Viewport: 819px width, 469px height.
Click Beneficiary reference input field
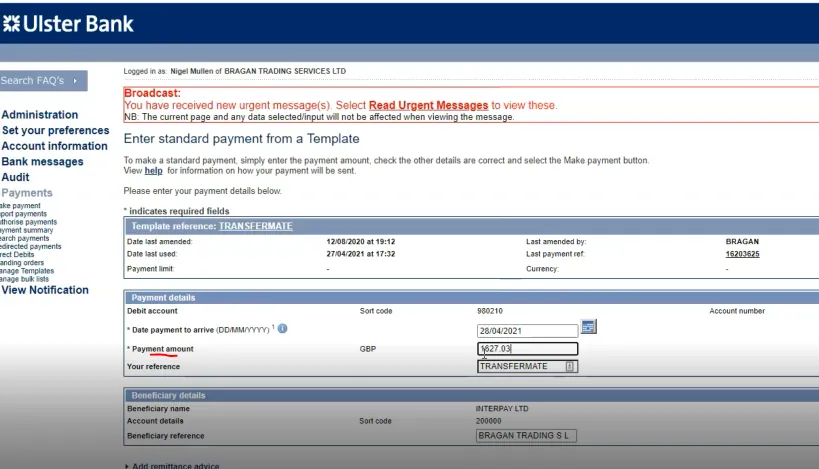click(526, 436)
